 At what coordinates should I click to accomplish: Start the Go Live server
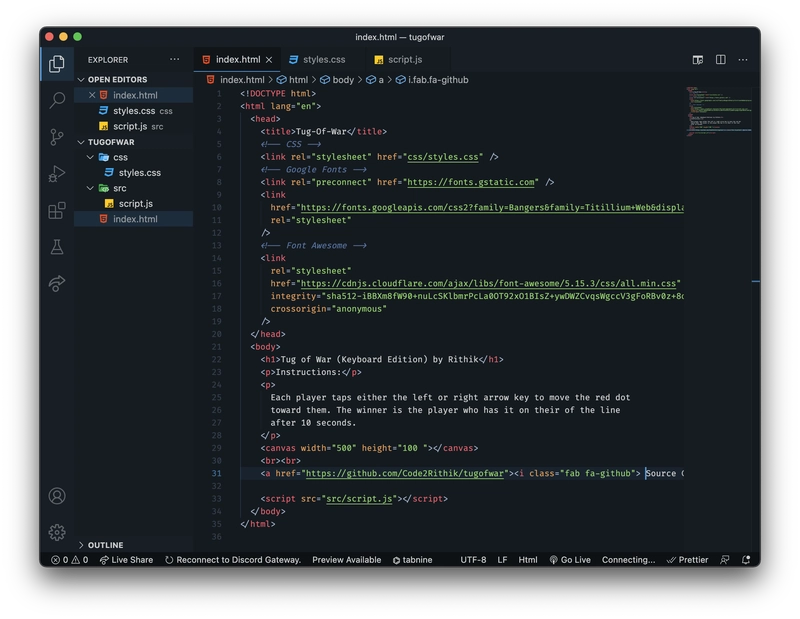point(570,560)
